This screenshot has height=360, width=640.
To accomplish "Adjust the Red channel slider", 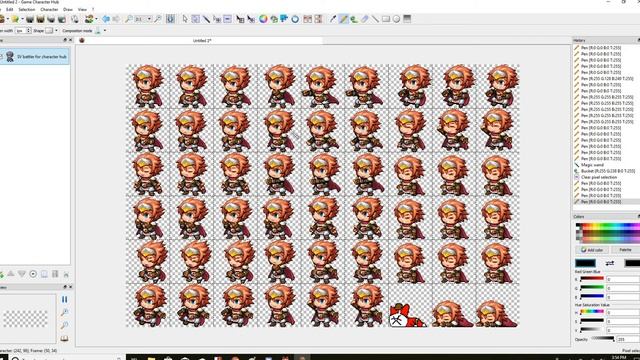I will click(x=591, y=279).
